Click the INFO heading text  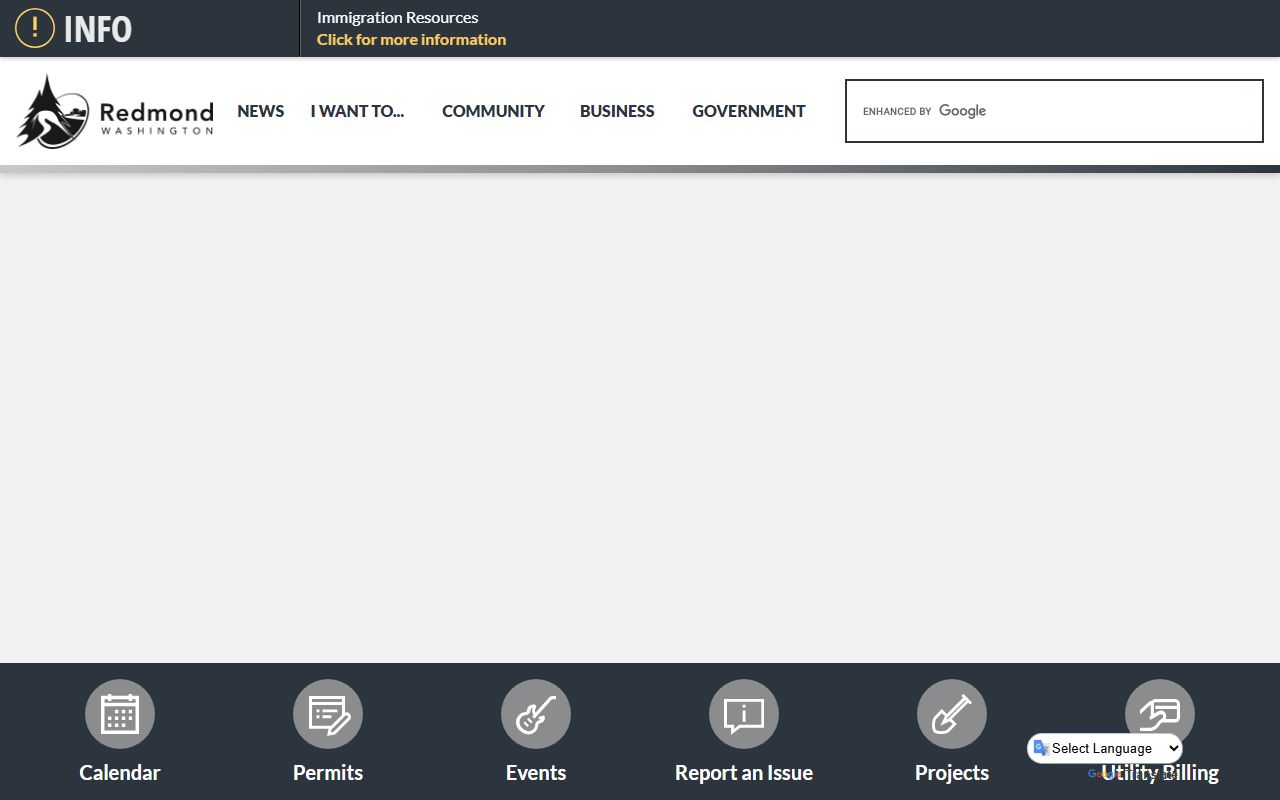click(98, 29)
